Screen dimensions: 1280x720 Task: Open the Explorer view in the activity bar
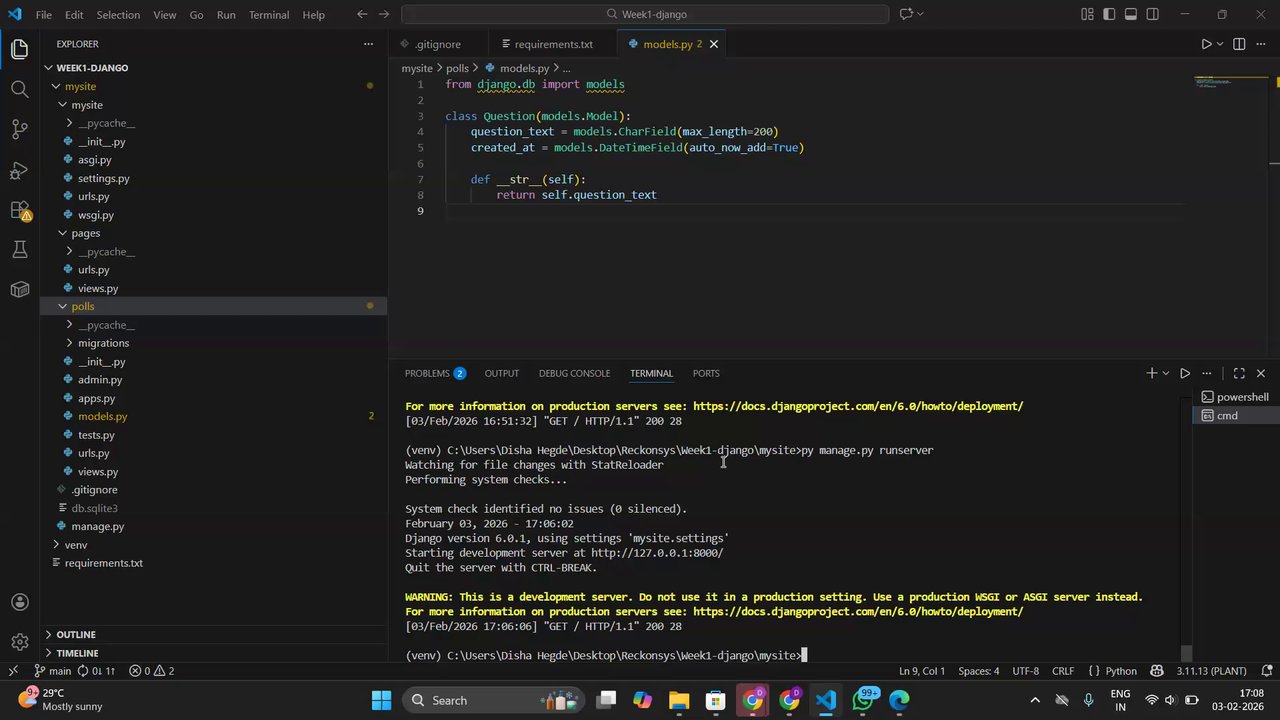tap(19, 49)
